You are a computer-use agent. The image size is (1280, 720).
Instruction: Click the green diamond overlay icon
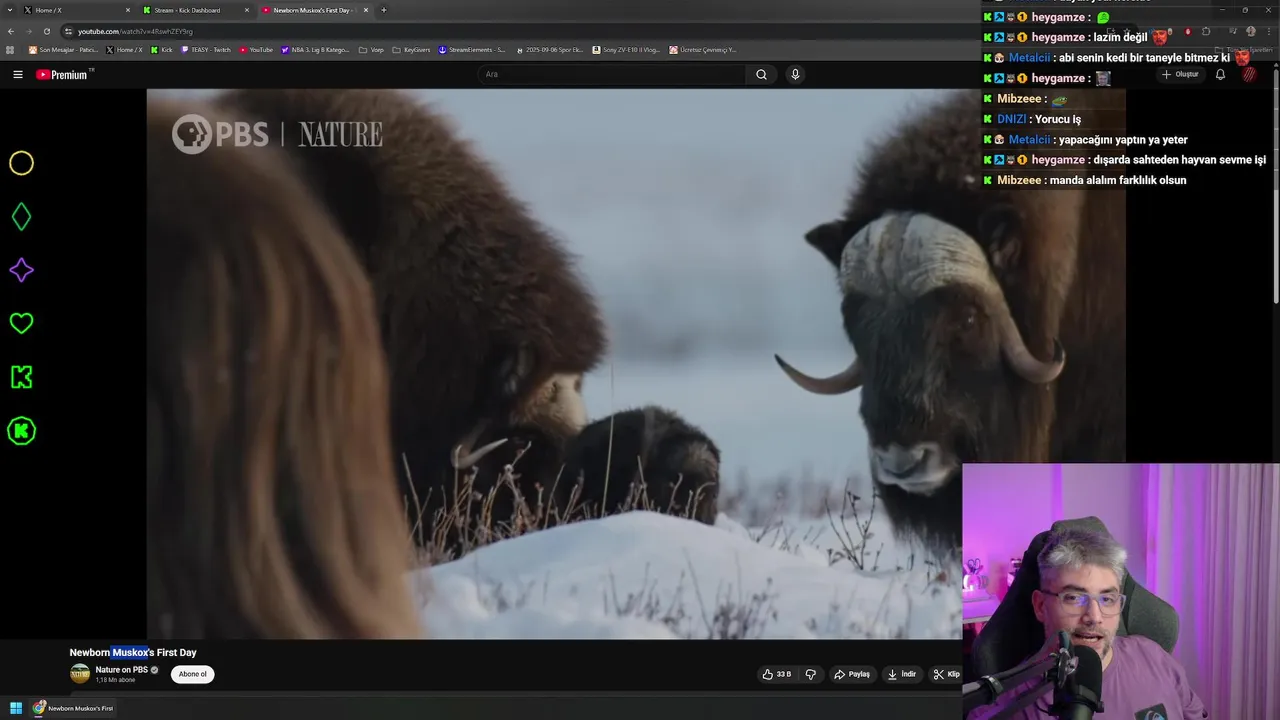[x=21, y=216]
